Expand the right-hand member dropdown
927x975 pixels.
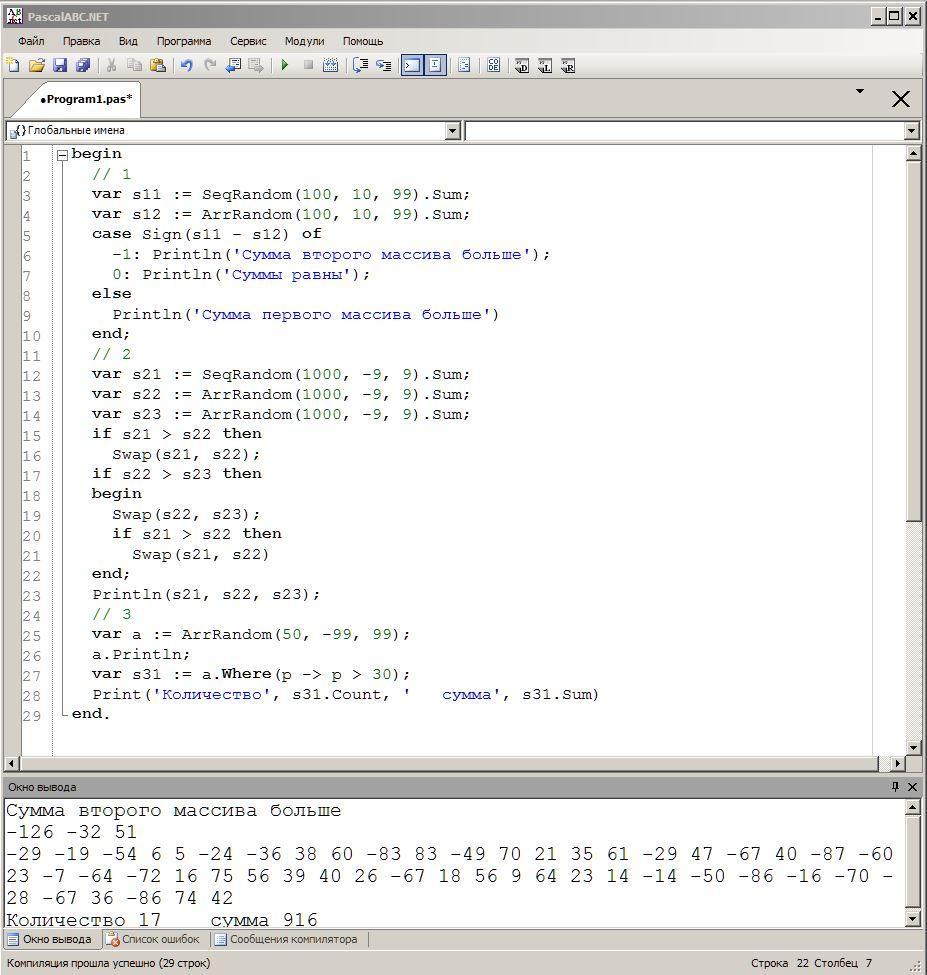[x=911, y=131]
